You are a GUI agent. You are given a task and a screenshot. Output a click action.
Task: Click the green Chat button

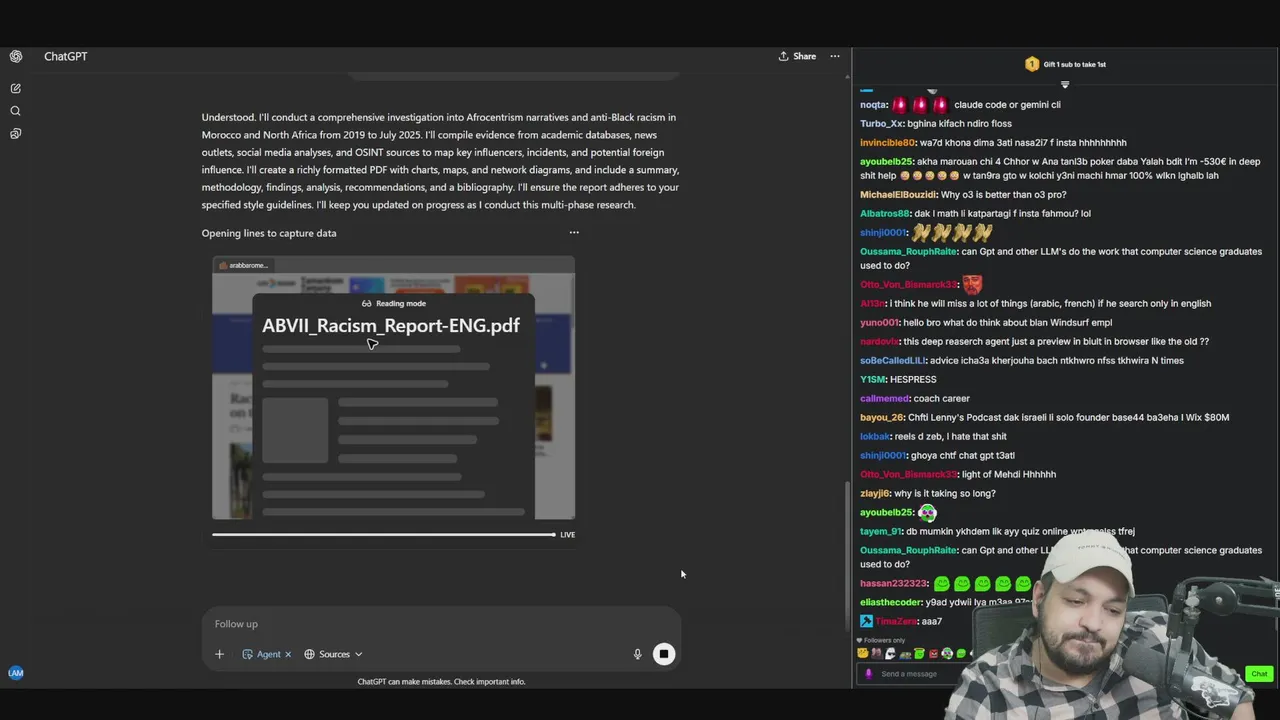[x=1259, y=674]
